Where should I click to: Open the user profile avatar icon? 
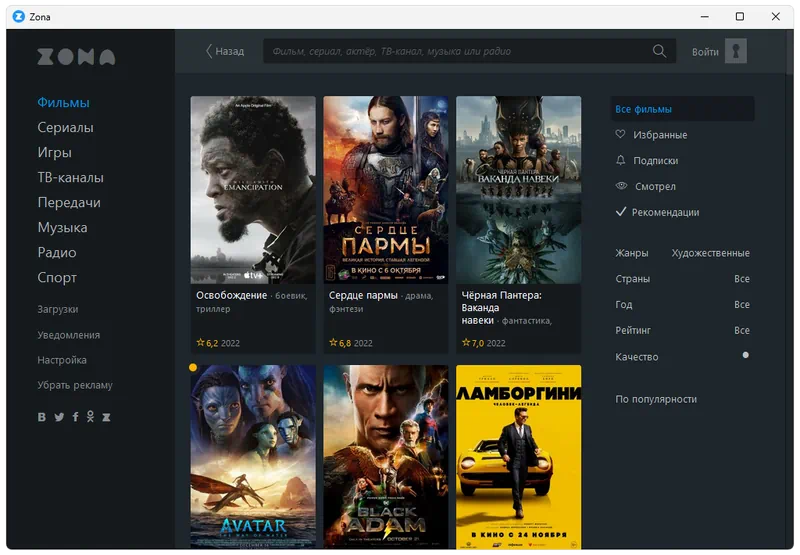[x=736, y=51]
